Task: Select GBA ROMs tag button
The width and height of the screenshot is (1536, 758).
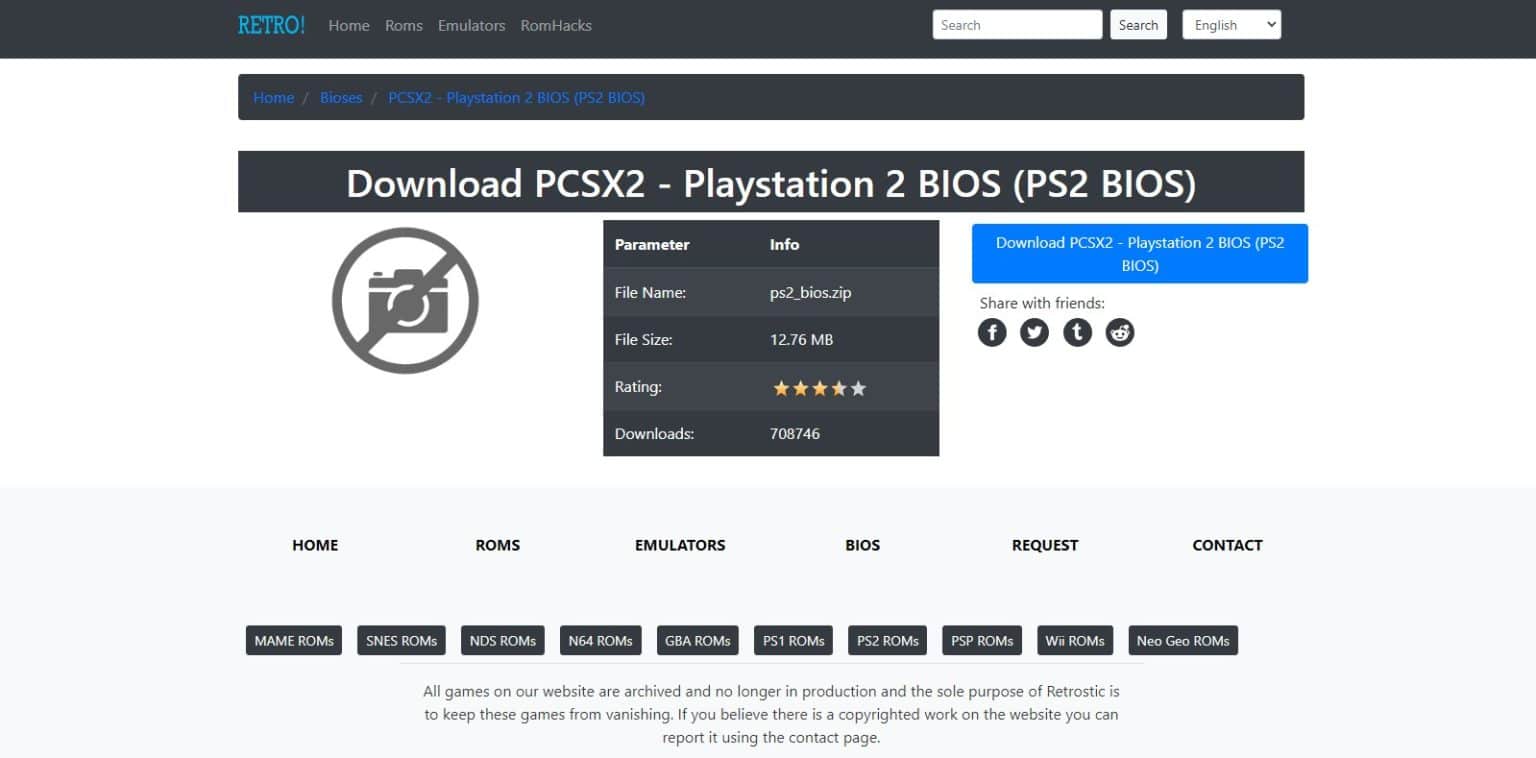Action: click(x=698, y=641)
